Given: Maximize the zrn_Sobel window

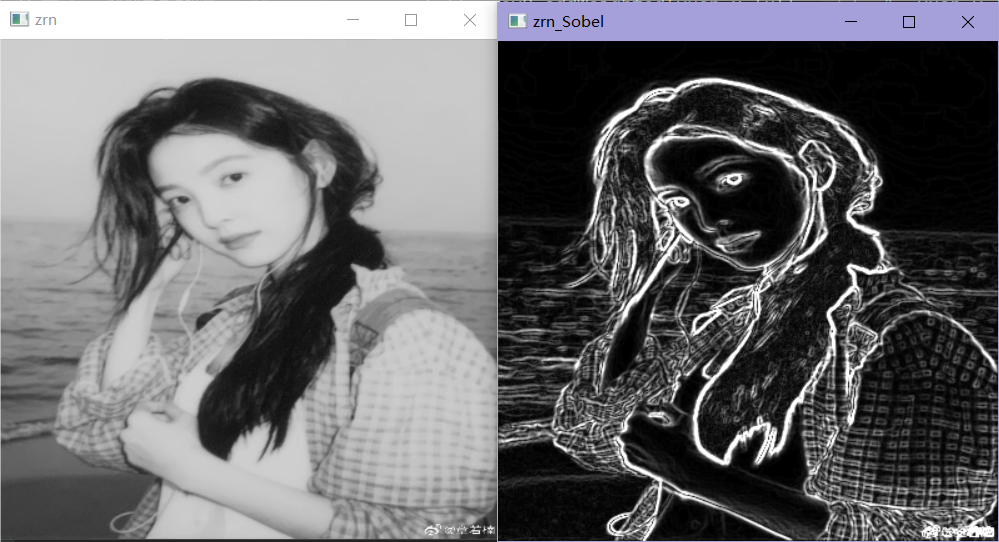Looking at the screenshot, I should [x=909, y=22].
